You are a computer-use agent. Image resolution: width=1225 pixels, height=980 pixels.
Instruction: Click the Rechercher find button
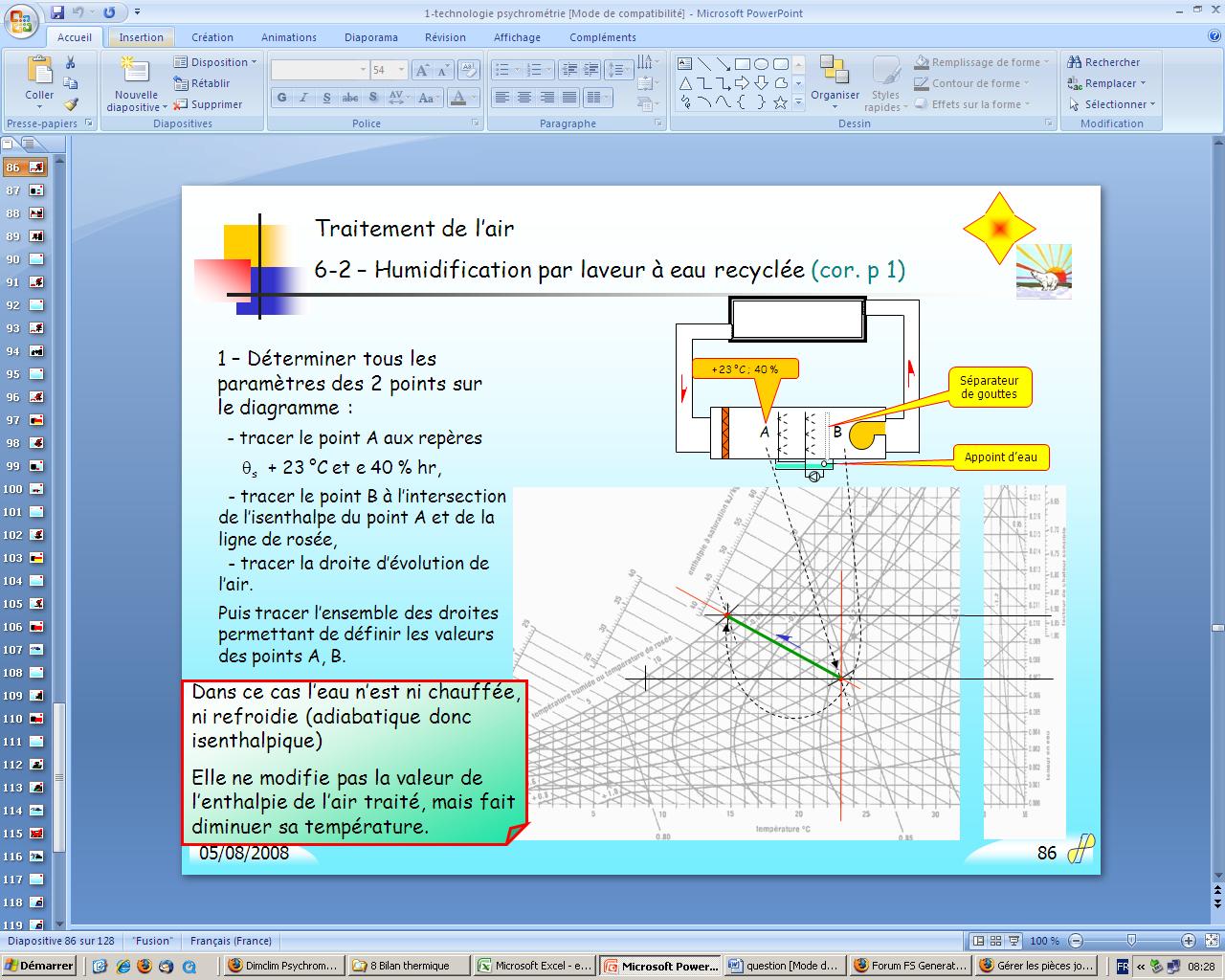coord(1104,62)
